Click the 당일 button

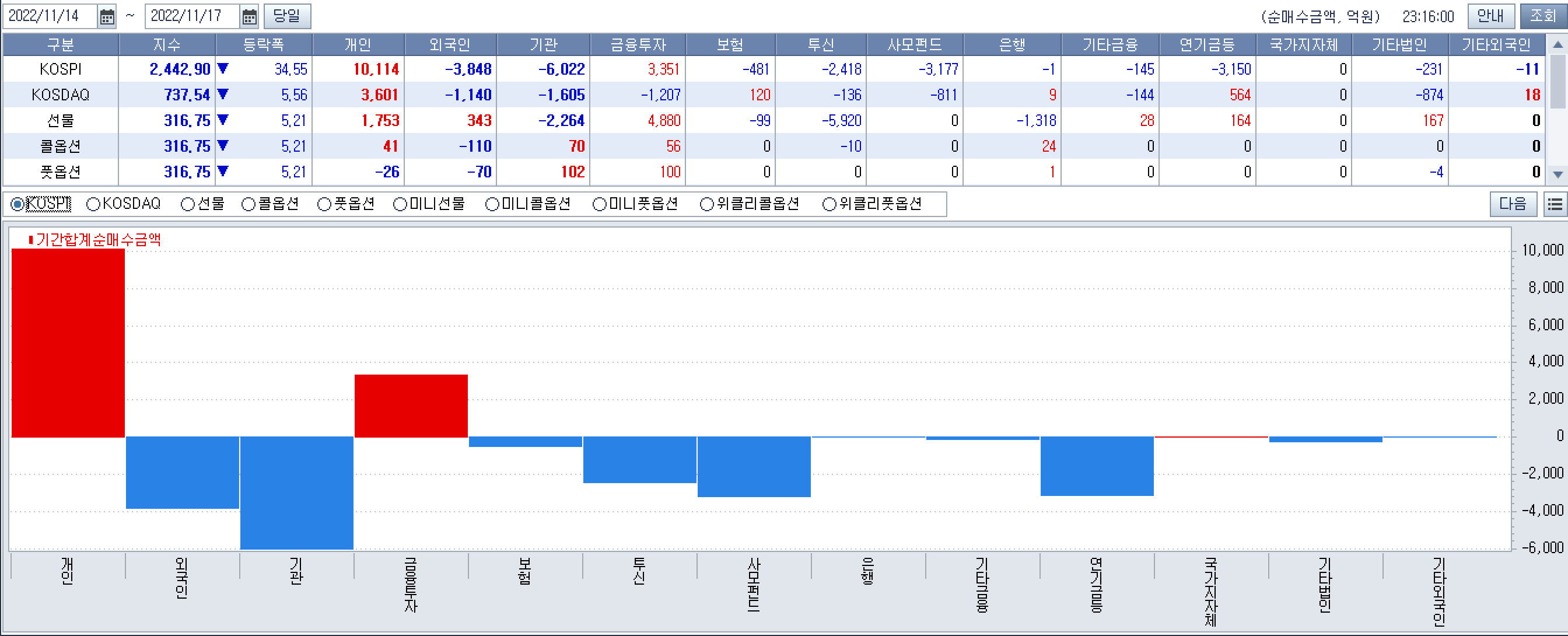point(286,16)
